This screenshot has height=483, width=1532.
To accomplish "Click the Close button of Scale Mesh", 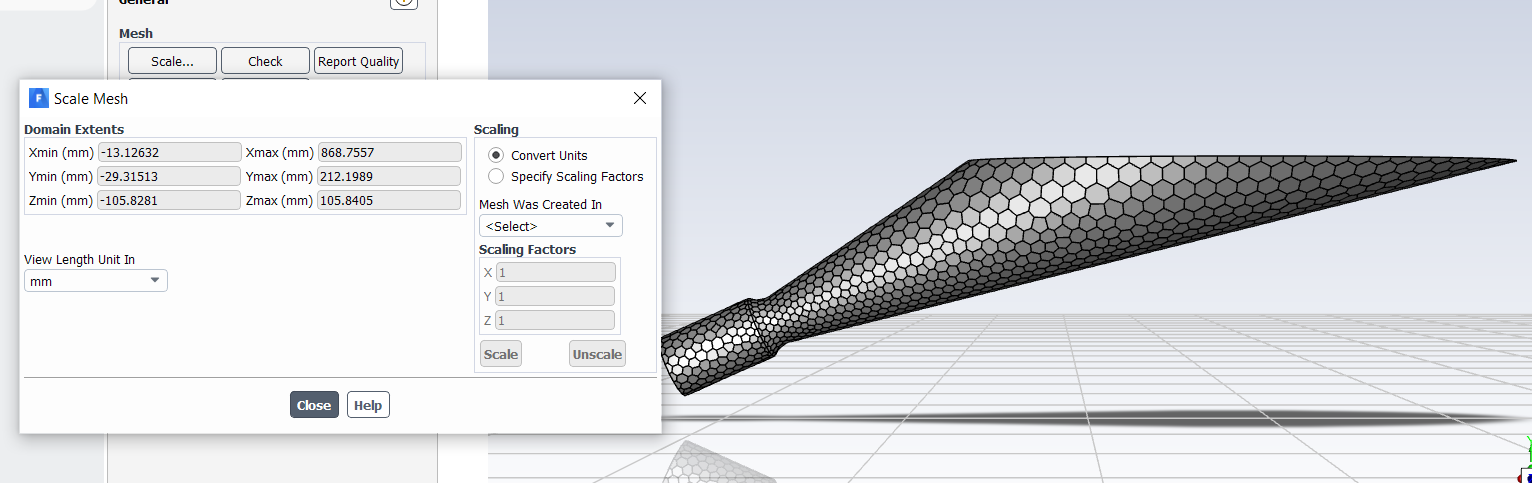I will click(314, 405).
